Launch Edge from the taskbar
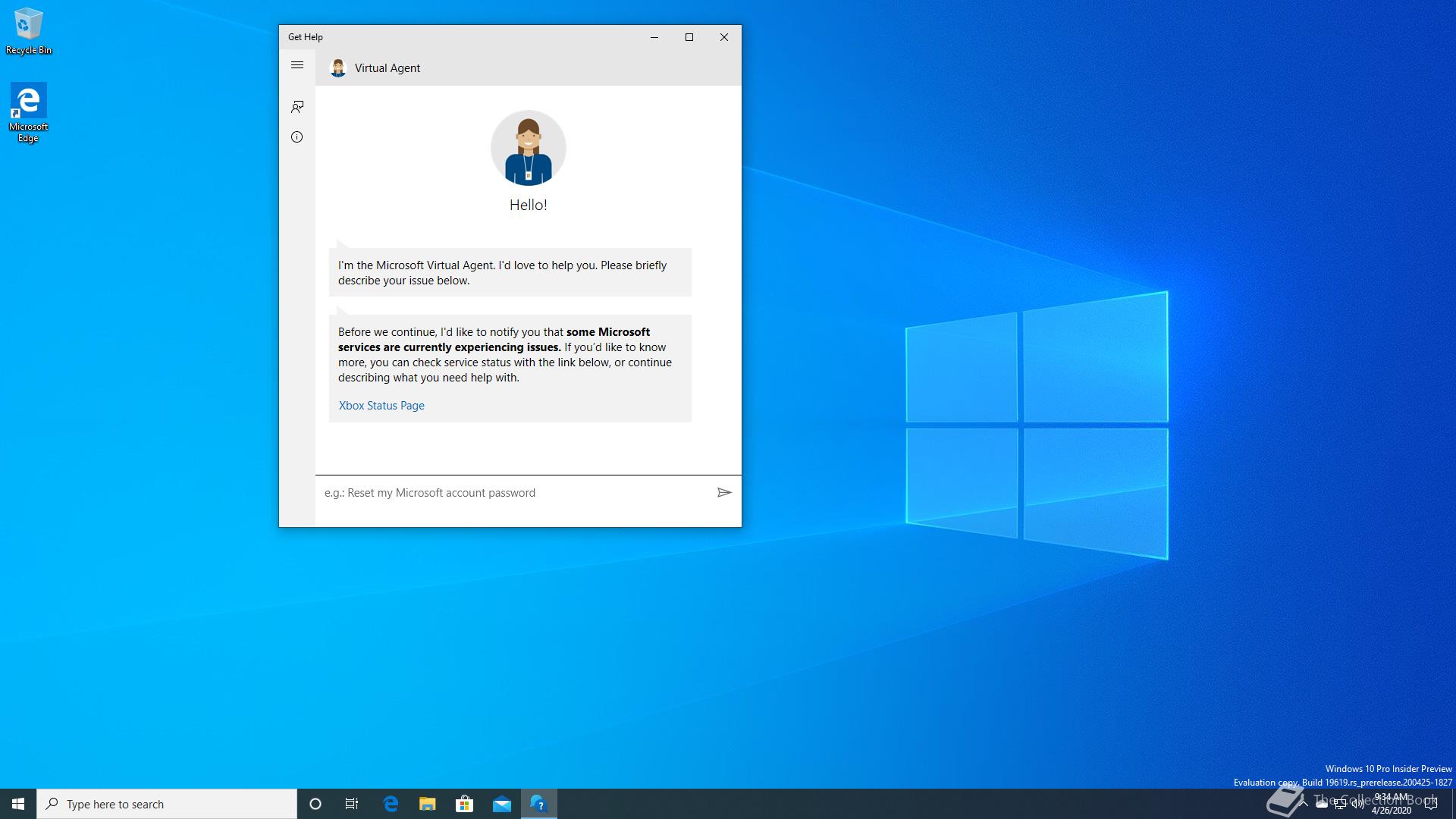This screenshot has width=1456, height=819. (391, 804)
